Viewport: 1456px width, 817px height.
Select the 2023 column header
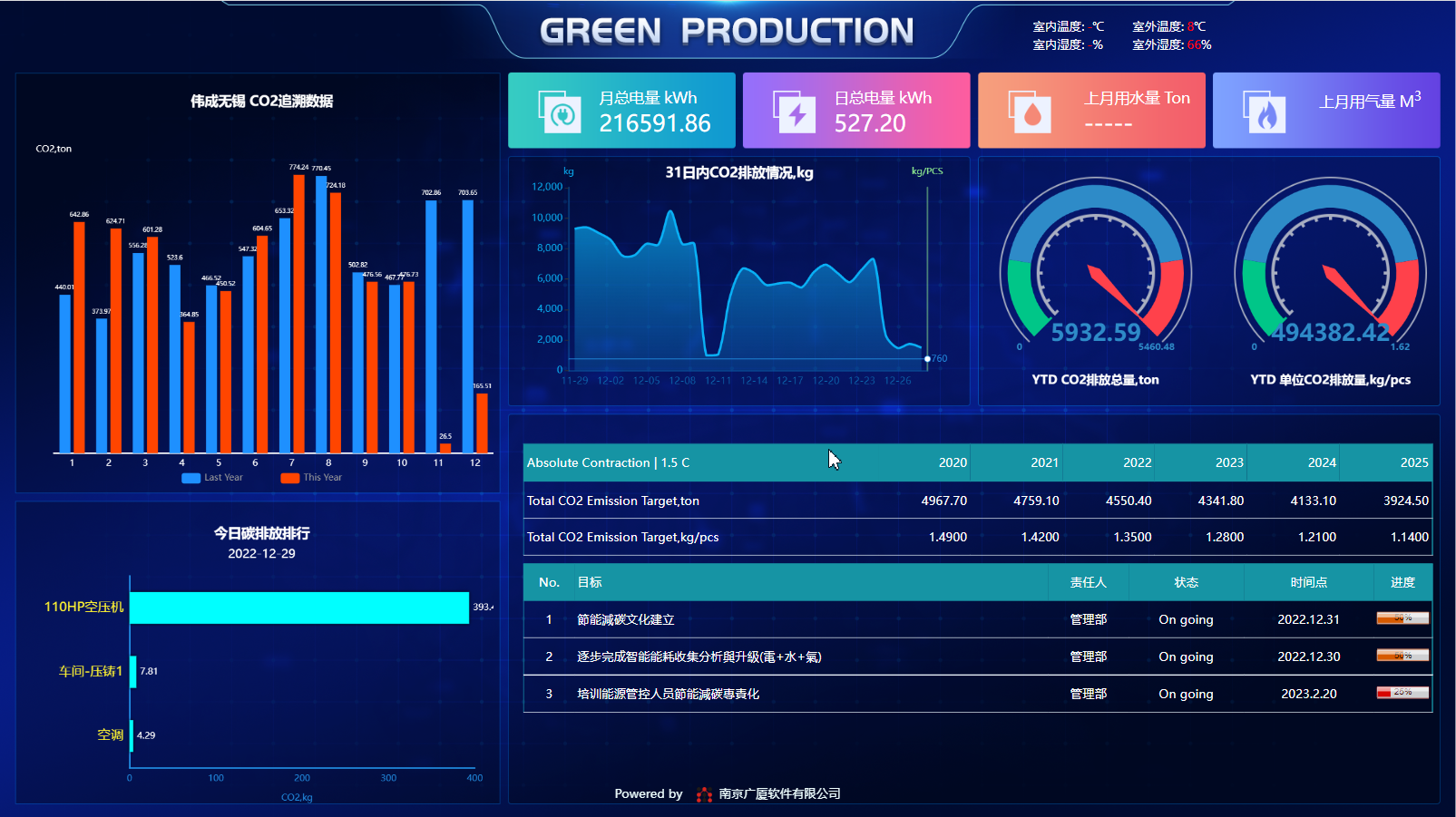1228,463
